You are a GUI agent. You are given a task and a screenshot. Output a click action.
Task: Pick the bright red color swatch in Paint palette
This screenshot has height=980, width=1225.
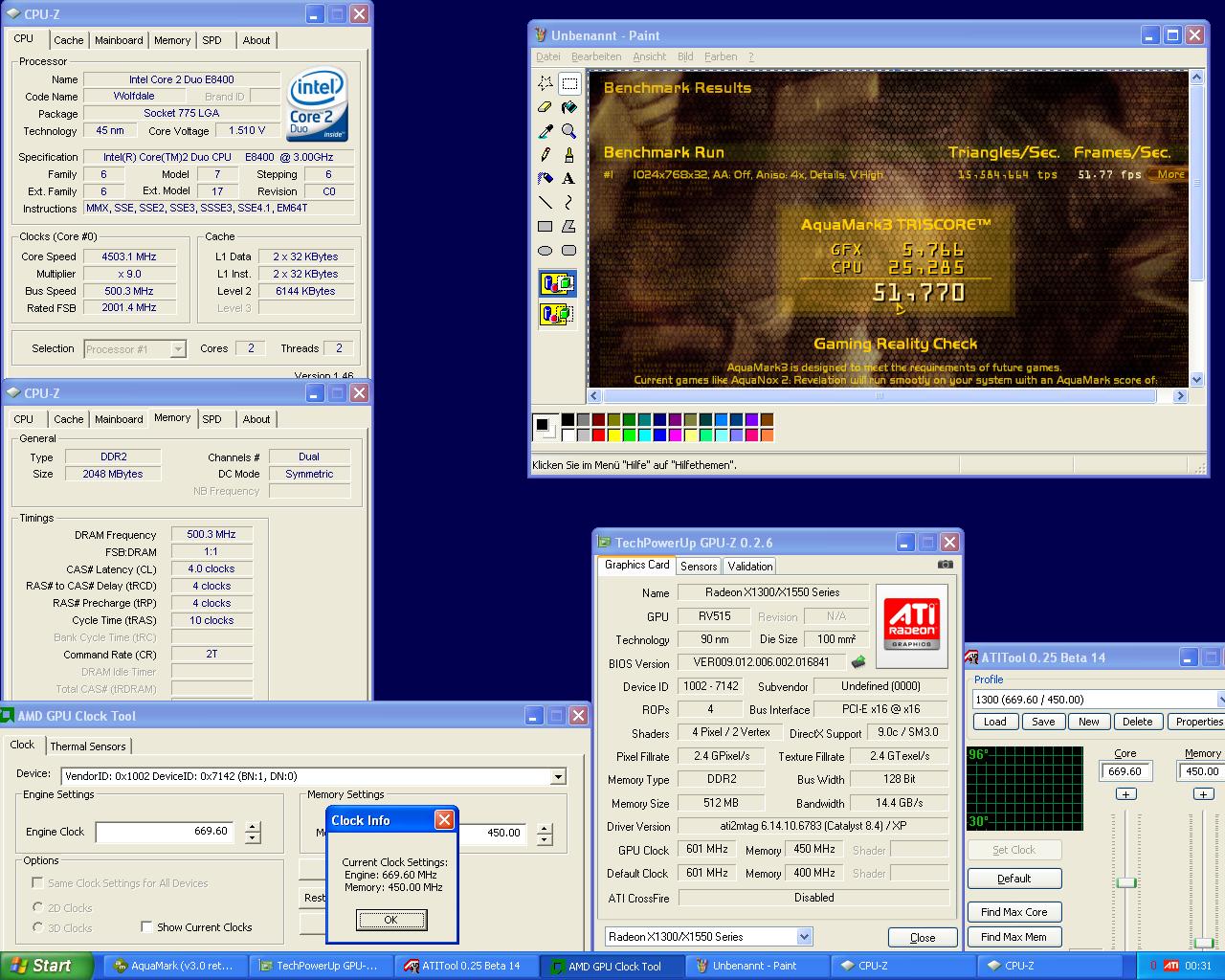598,435
